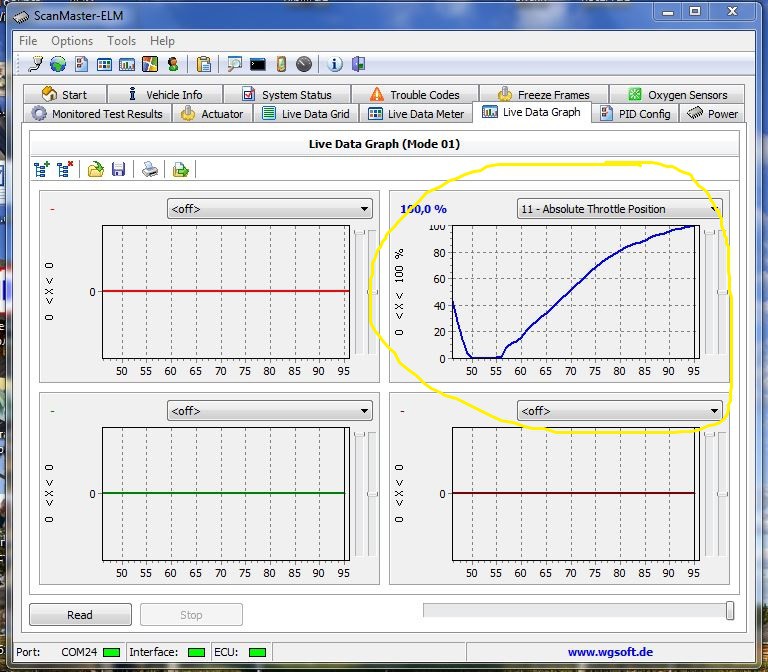
Task: Open the bottom-left graph PID dropdown
Action: (x=270, y=411)
